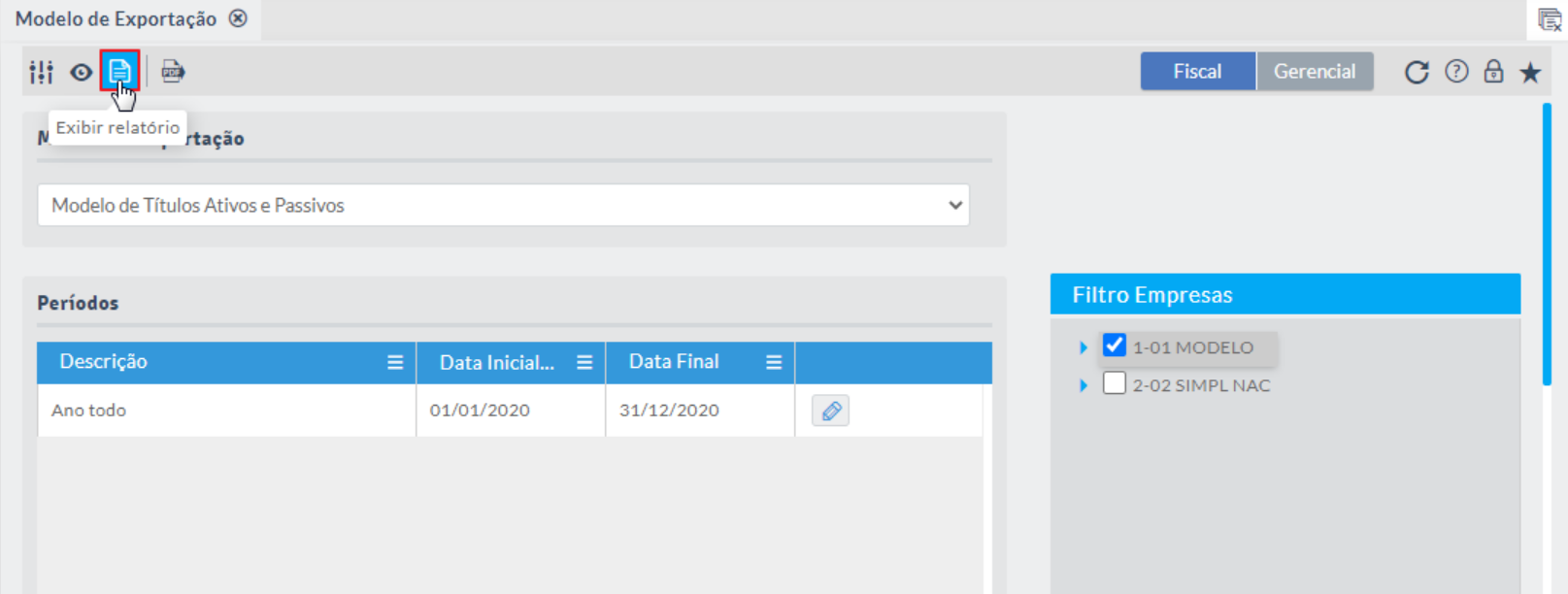The width and height of the screenshot is (1568, 594).
Task: Sort by the Descrição column header
Action: (x=103, y=361)
